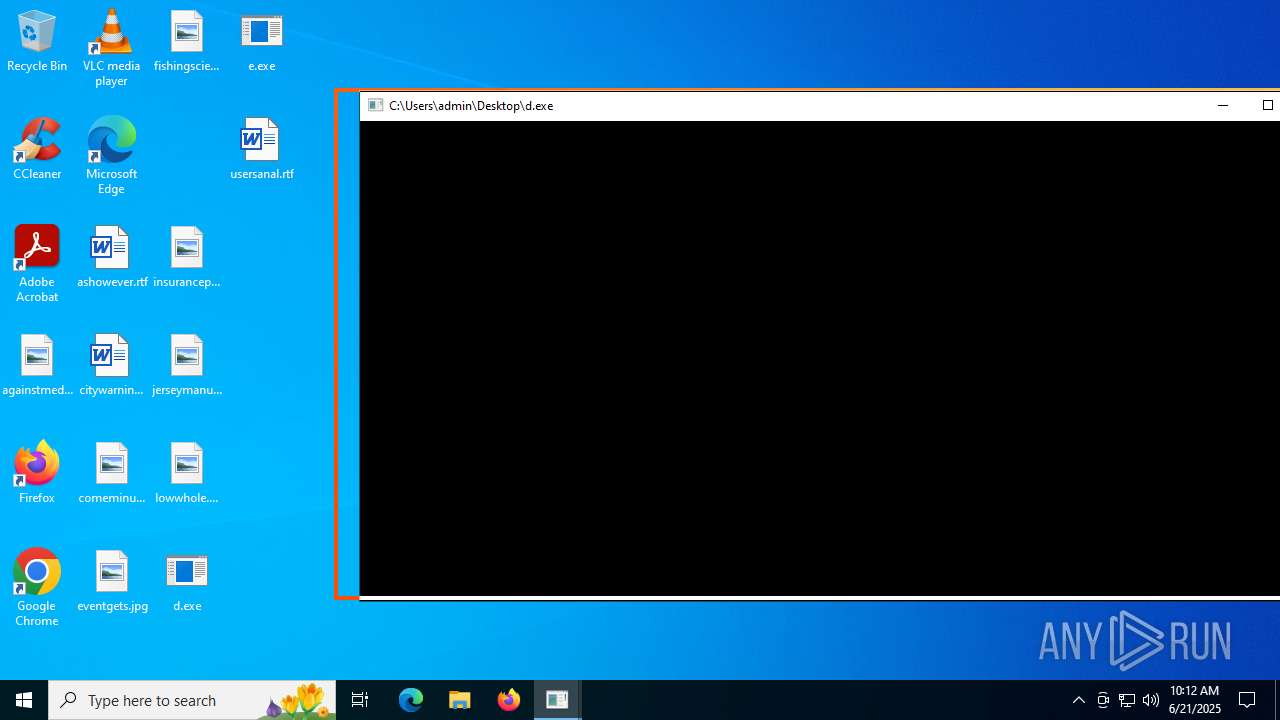Open the Action Center notifications
This screenshot has width=1280, height=720.
(x=1247, y=700)
